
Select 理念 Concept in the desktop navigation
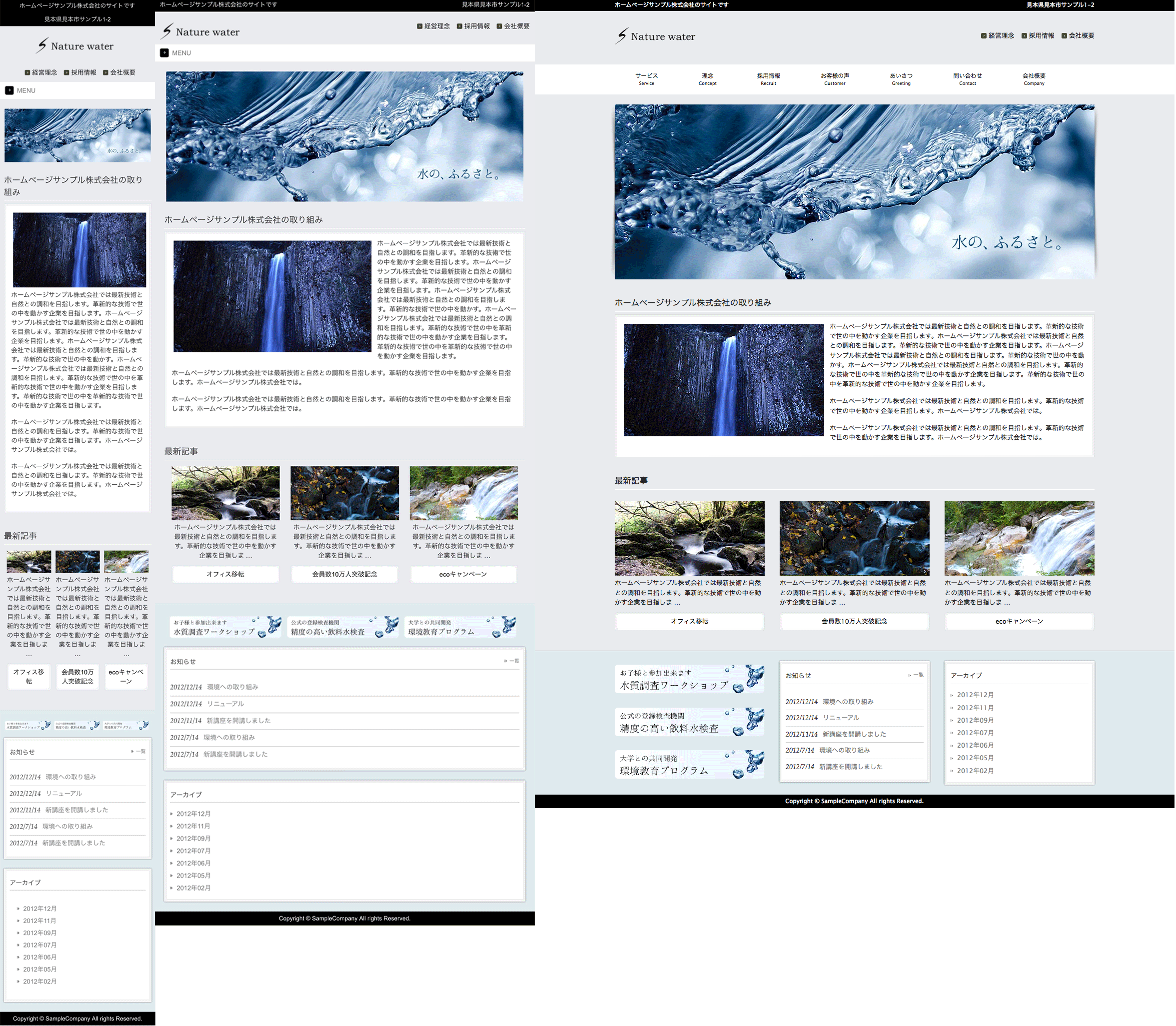(x=708, y=79)
